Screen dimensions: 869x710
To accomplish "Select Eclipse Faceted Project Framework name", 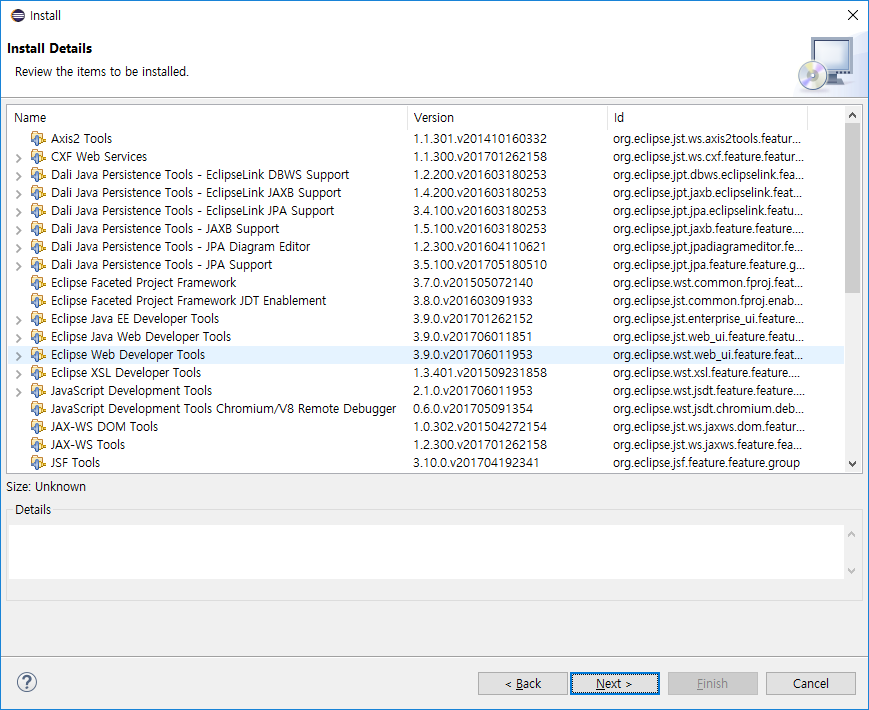I will pos(144,283).
